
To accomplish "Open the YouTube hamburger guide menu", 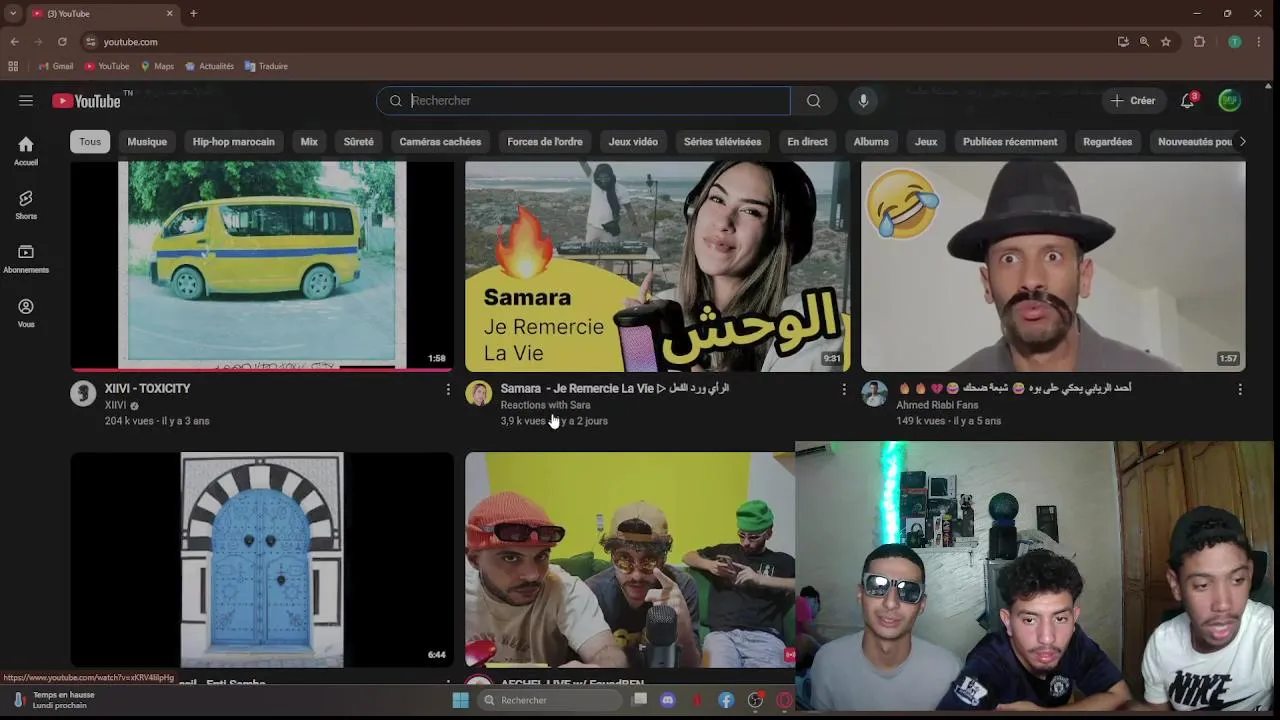I will tap(26, 100).
